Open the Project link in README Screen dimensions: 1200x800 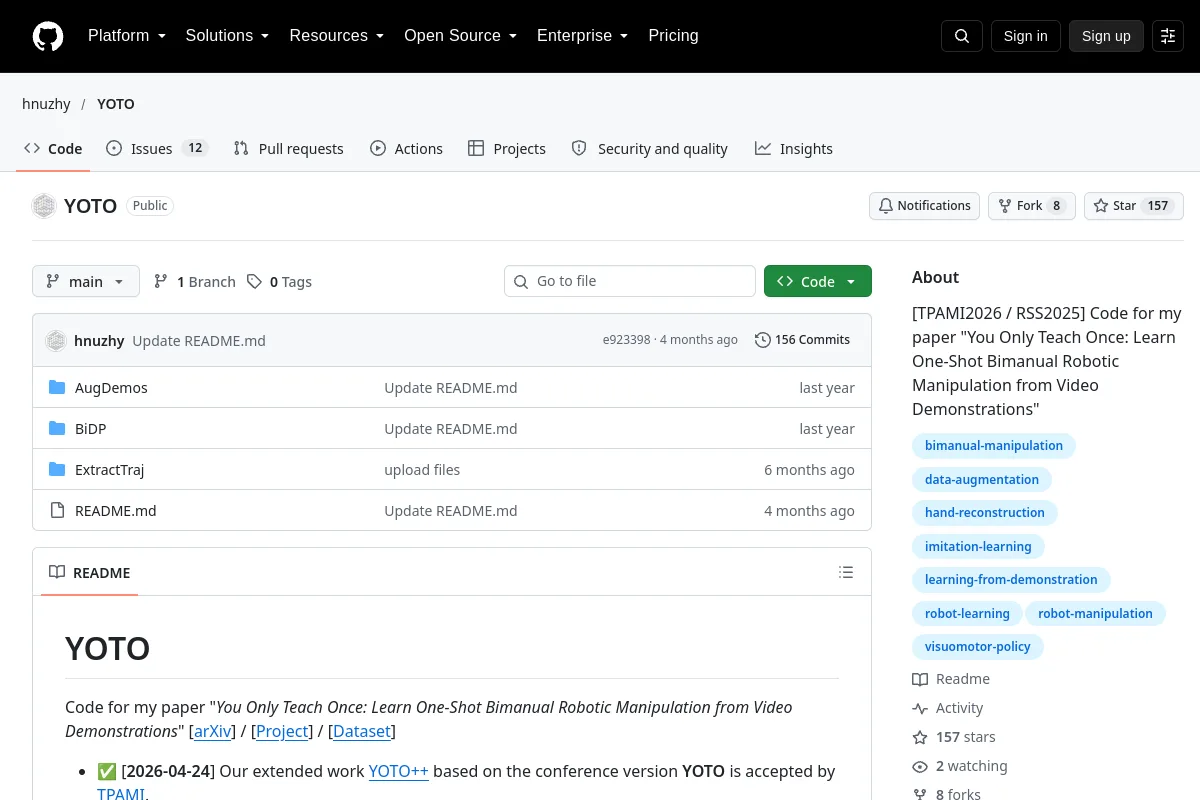tap(282, 731)
